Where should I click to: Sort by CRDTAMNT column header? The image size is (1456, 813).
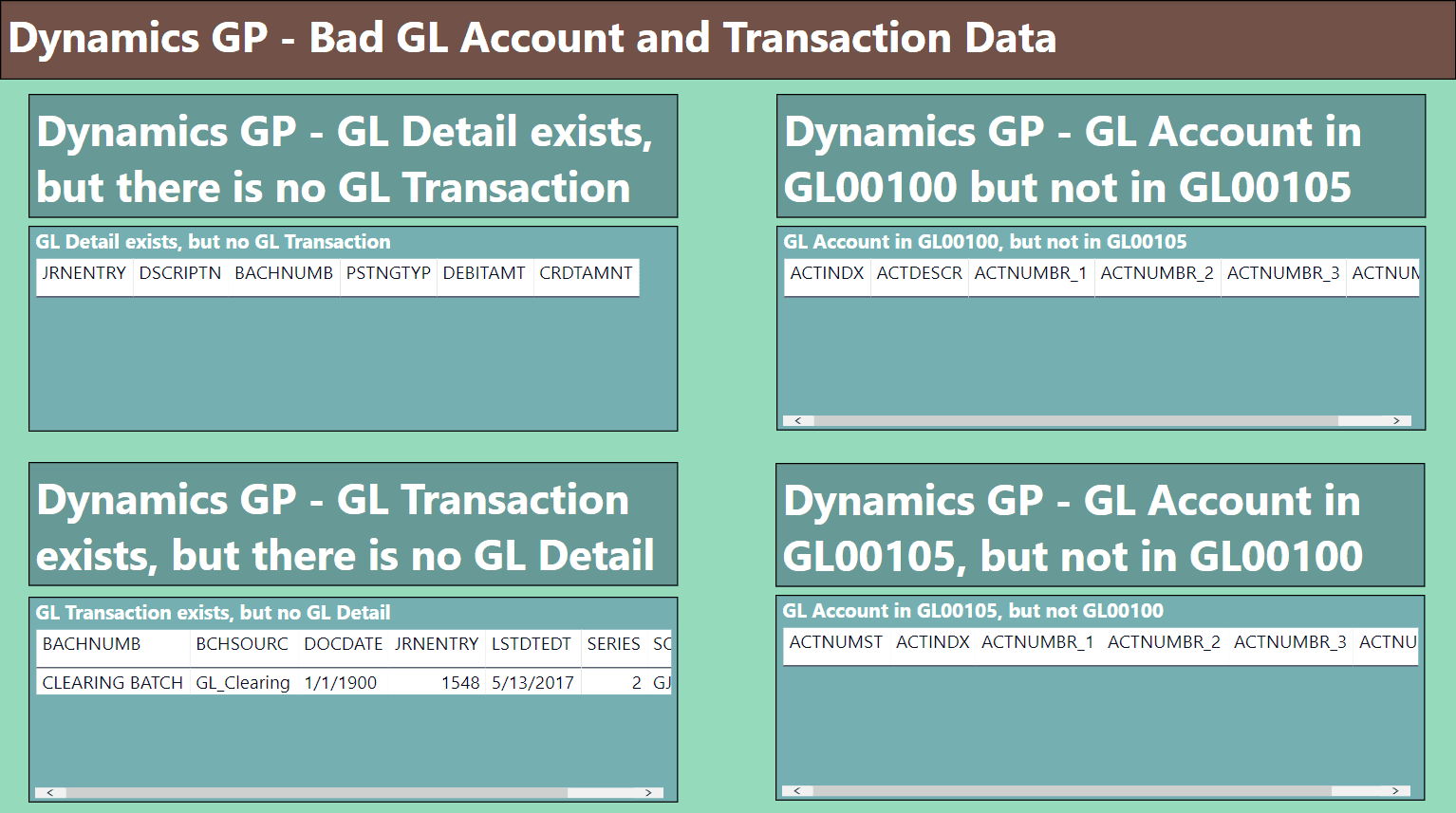586,273
